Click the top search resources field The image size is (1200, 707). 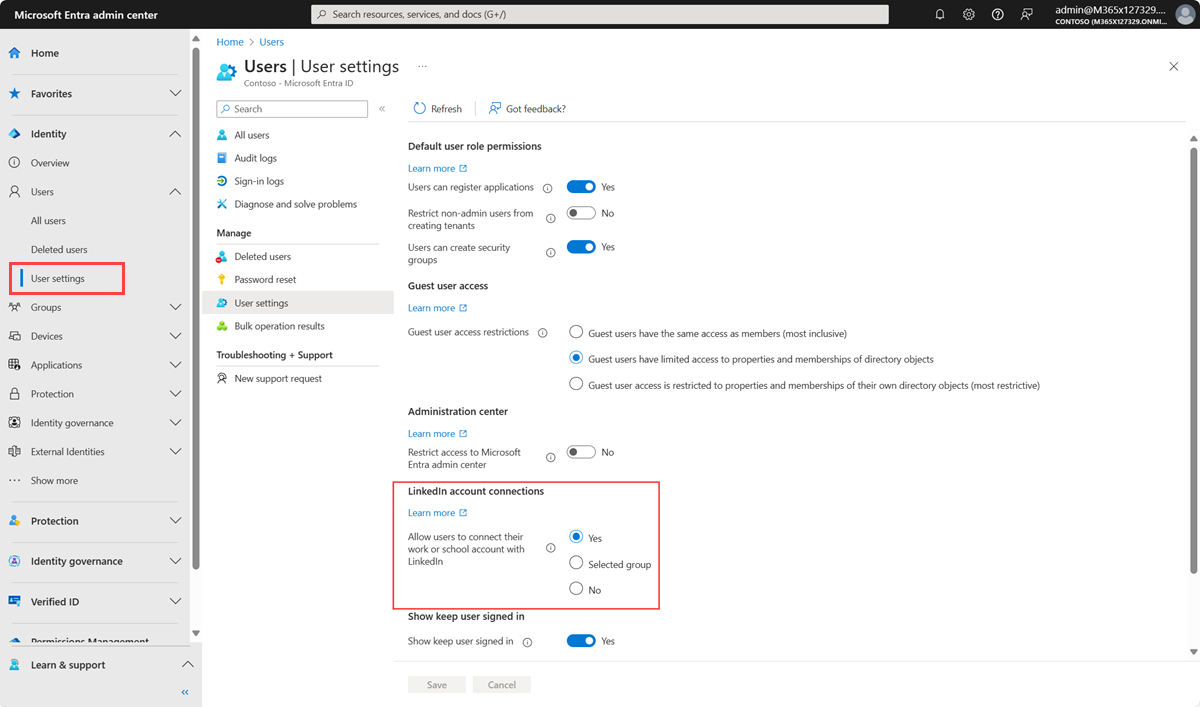click(x=600, y=14)
